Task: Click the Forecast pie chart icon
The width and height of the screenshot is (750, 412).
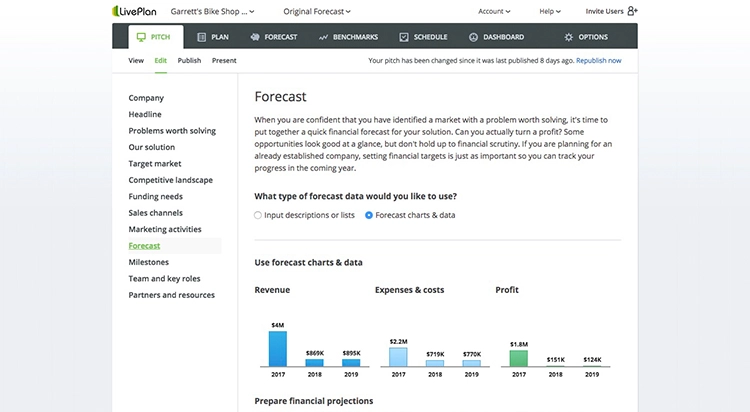Action: tap(255, 37)
